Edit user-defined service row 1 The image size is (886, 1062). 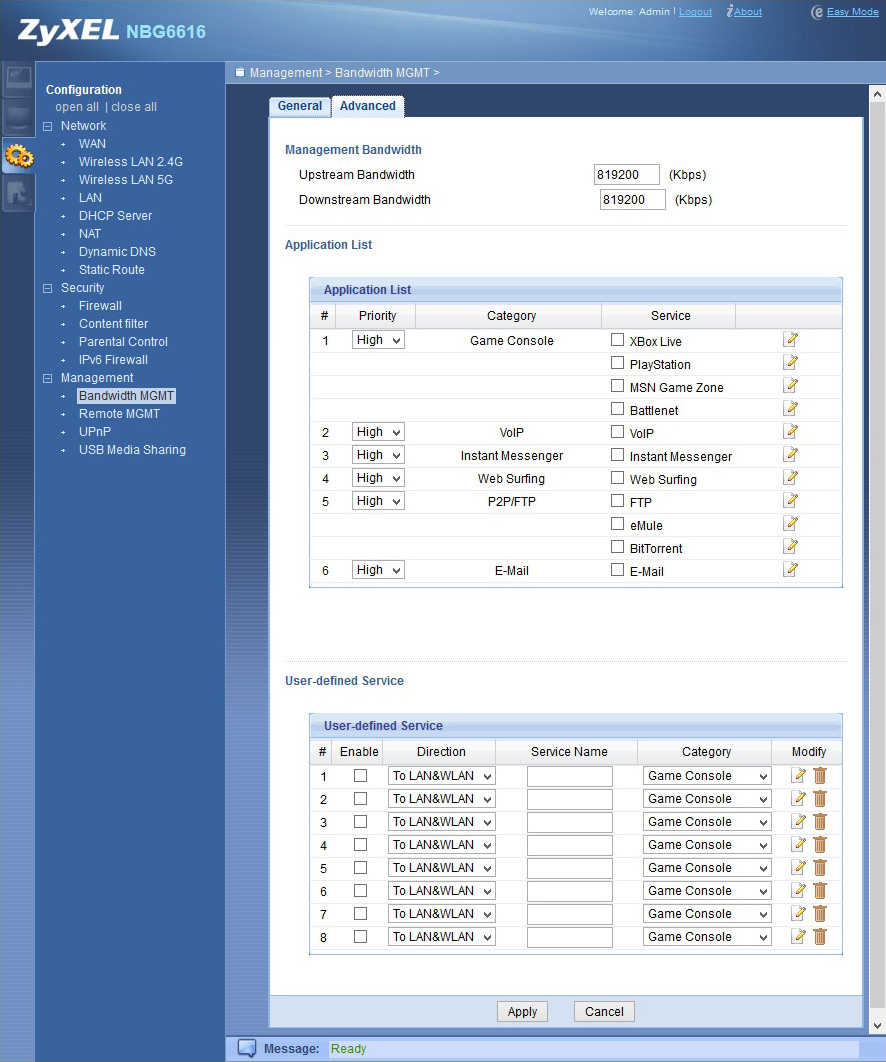(799, 776)
